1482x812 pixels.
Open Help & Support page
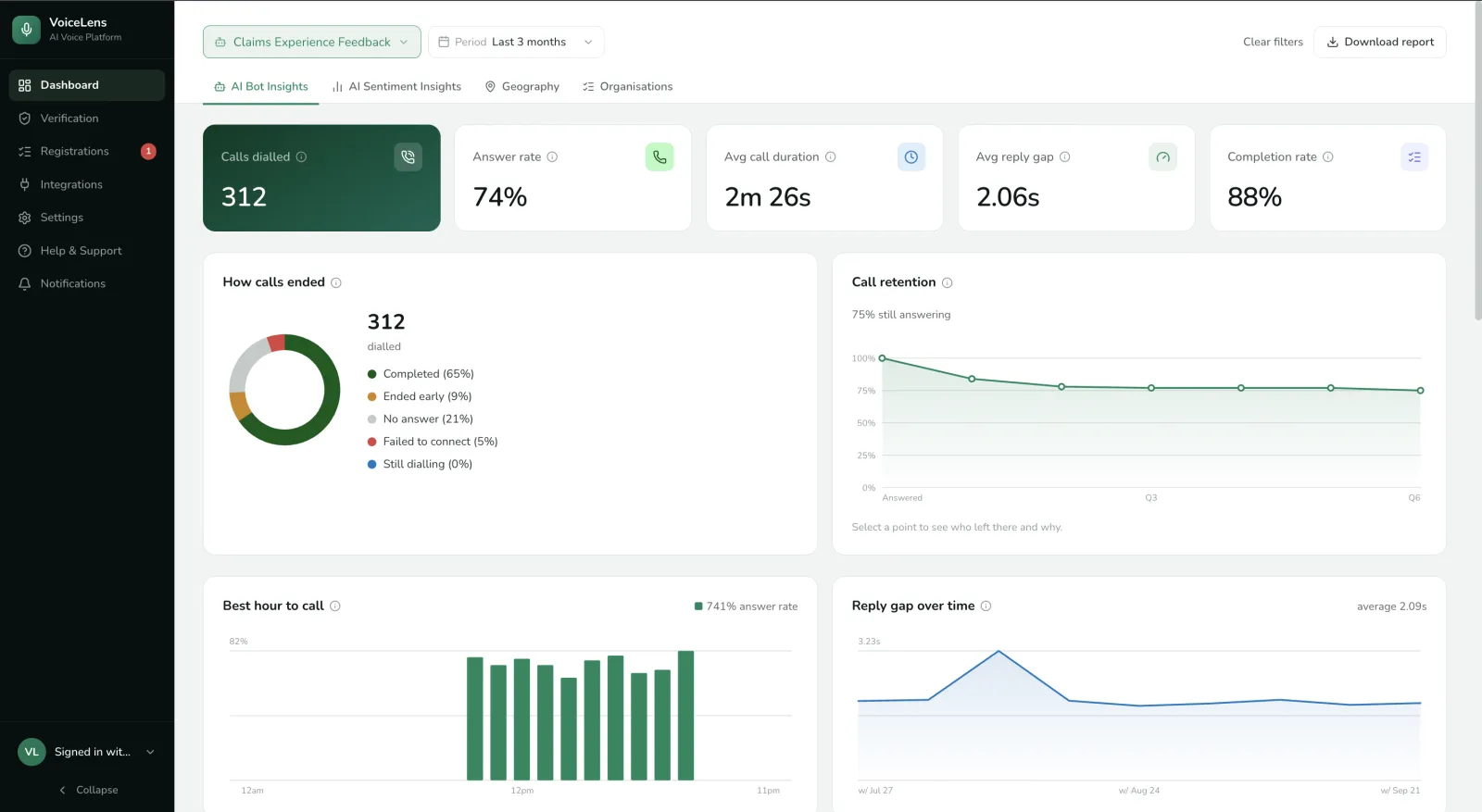87,251
